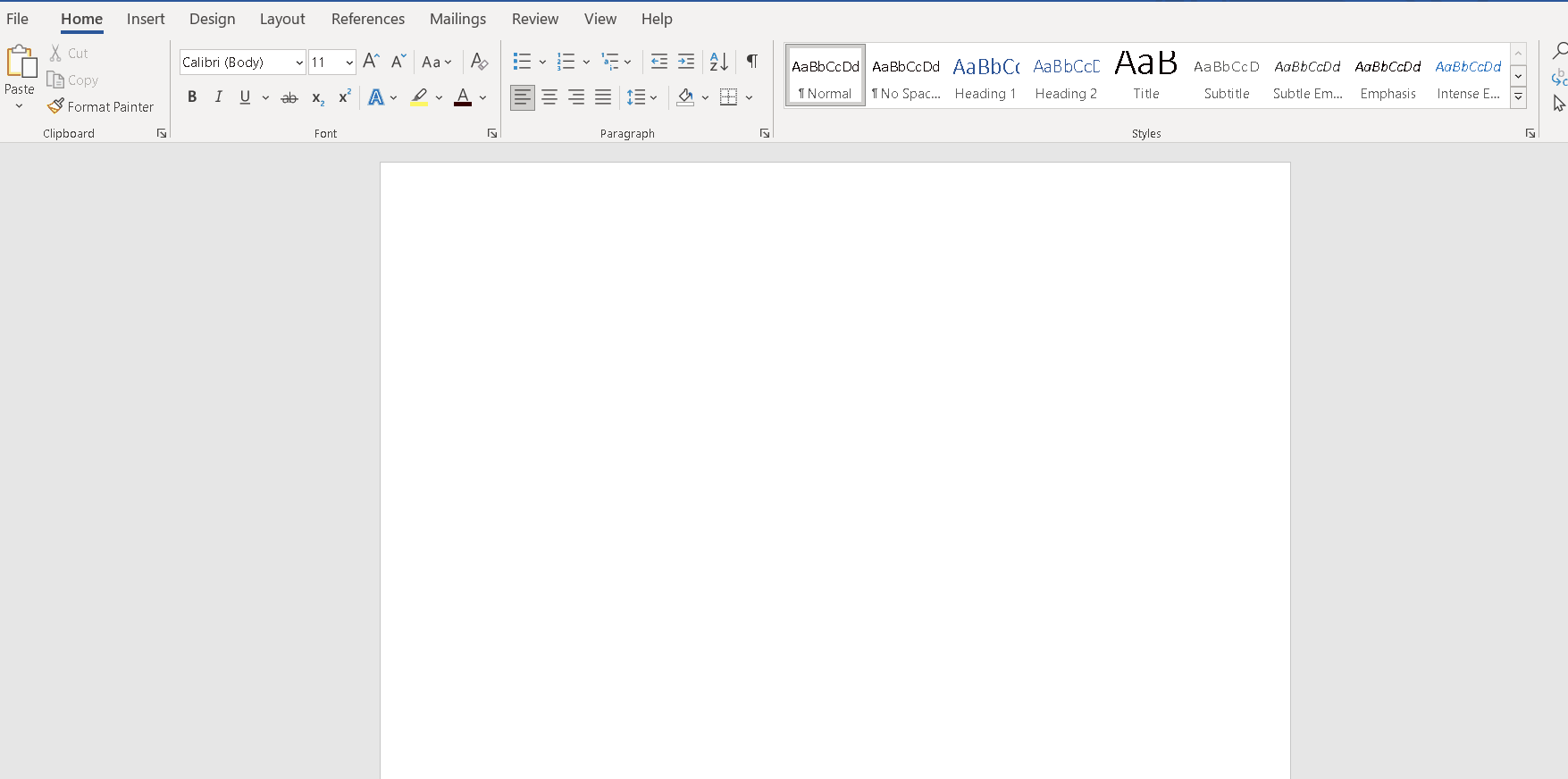The width and height of the screenshot is (1568, 779).
Task: Expand the font size dropdown
Action: click(349, 63)
